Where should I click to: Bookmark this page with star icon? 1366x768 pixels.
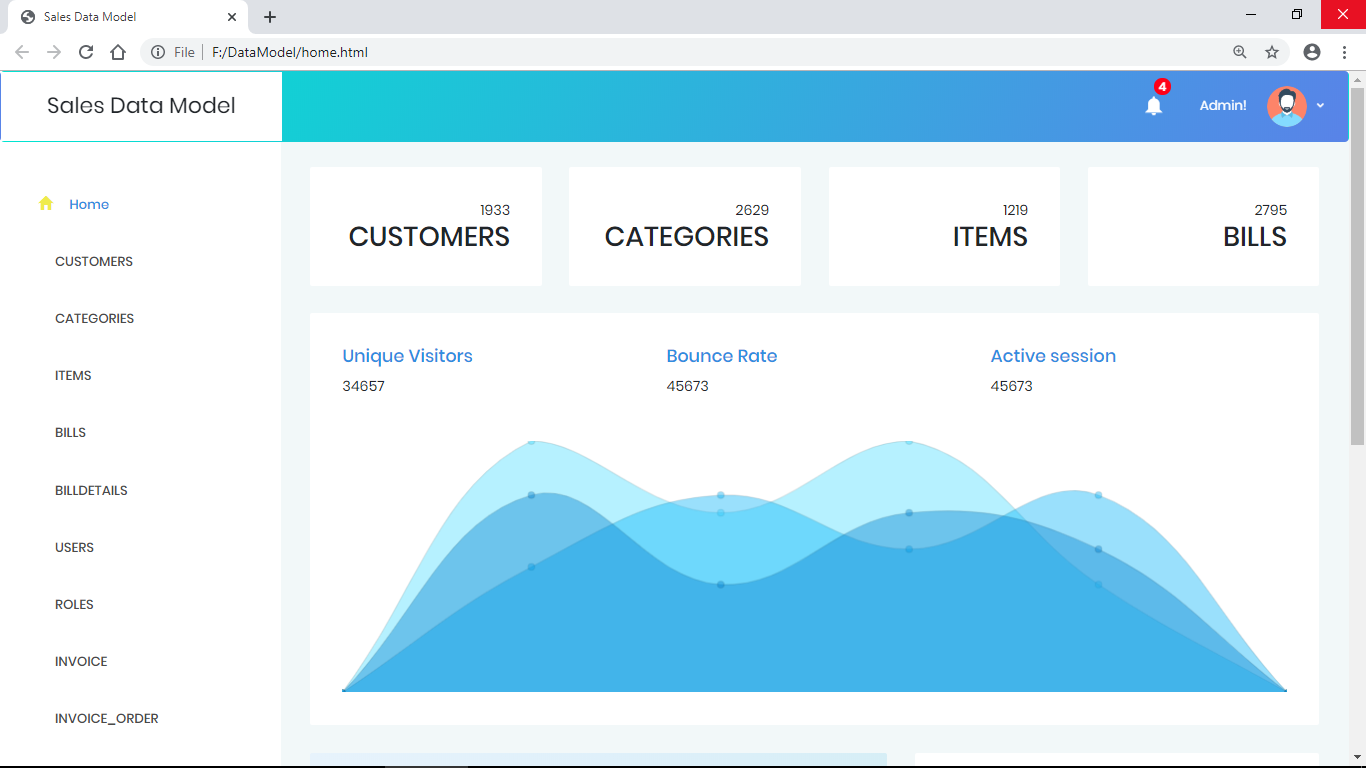(1272, 52)
